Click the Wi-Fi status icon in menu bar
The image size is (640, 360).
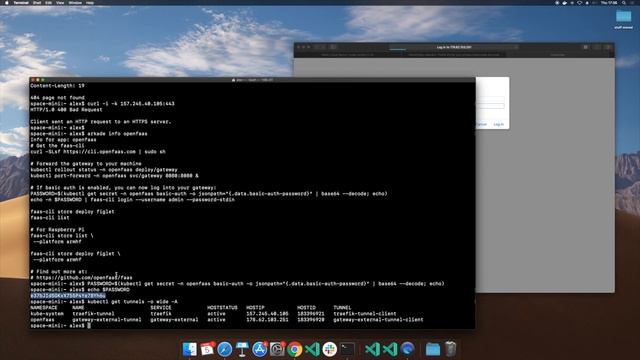click(580, 2)
